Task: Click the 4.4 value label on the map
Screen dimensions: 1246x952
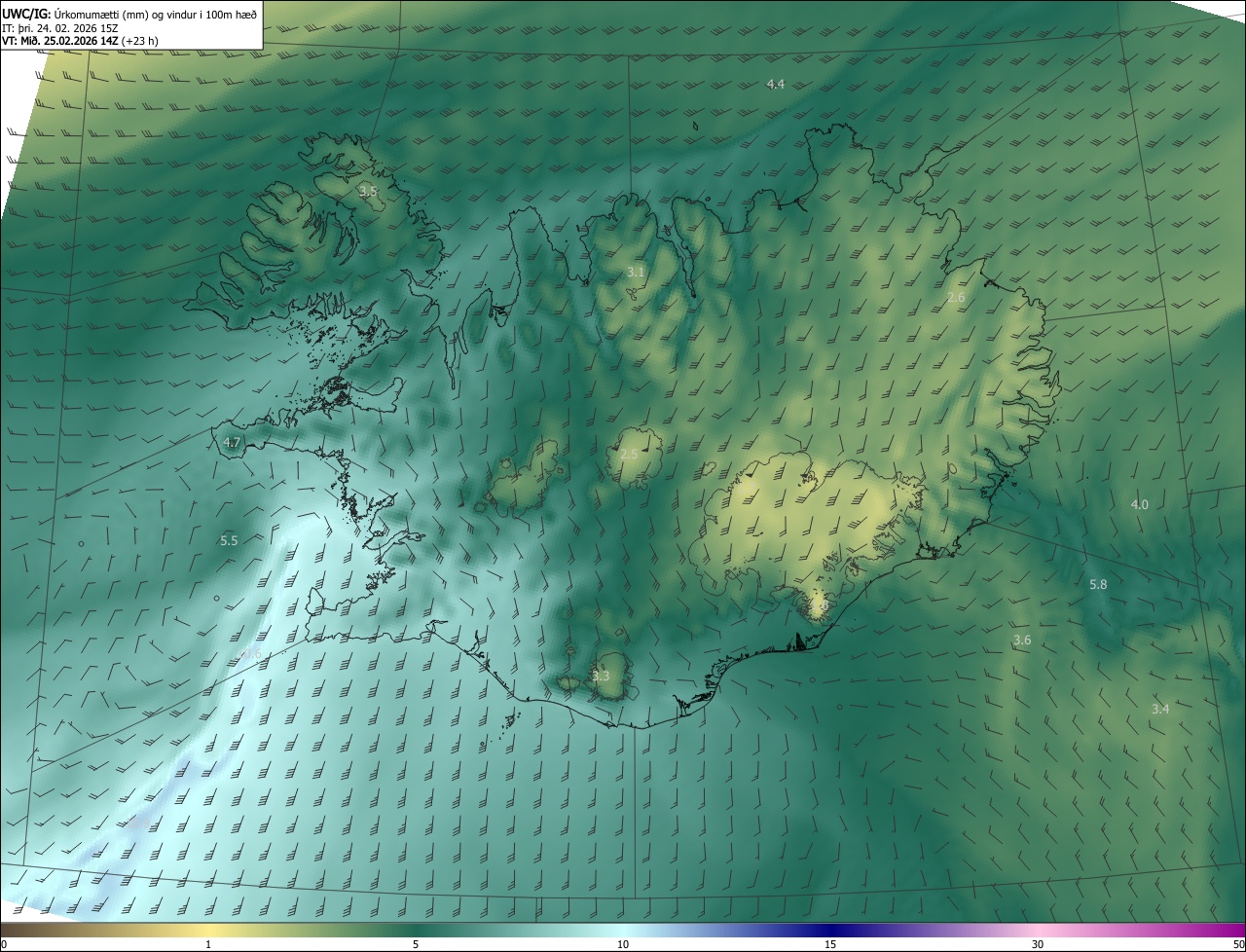Action: (x=775, y=85)
